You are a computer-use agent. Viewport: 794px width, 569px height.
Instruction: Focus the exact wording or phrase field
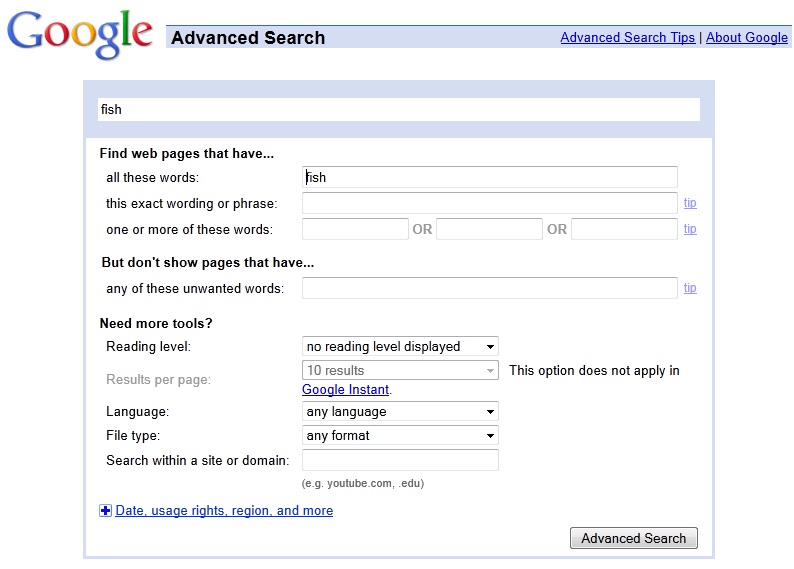coord(490,203)
